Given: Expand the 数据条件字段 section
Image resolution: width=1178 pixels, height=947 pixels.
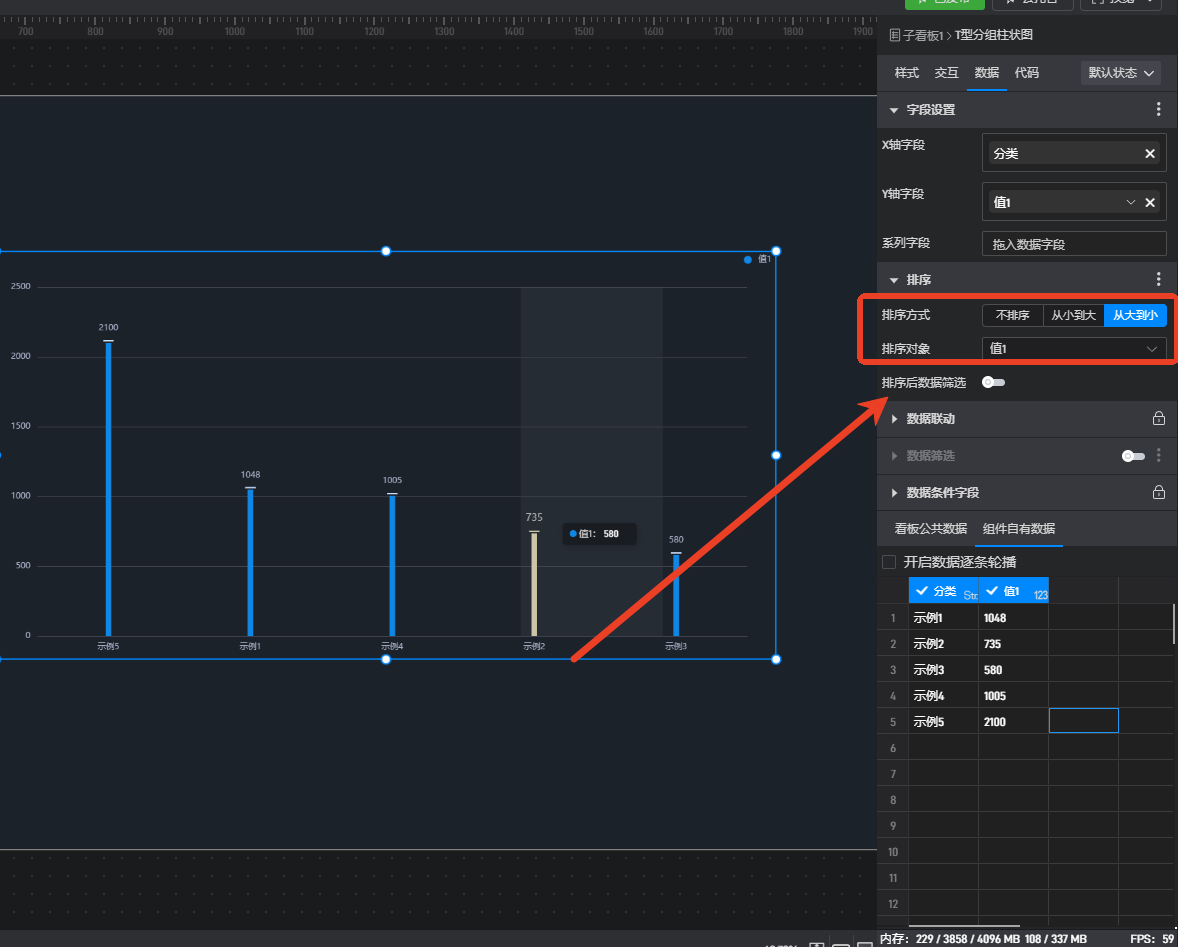Looking at the screenshot, I should point(894,493).
